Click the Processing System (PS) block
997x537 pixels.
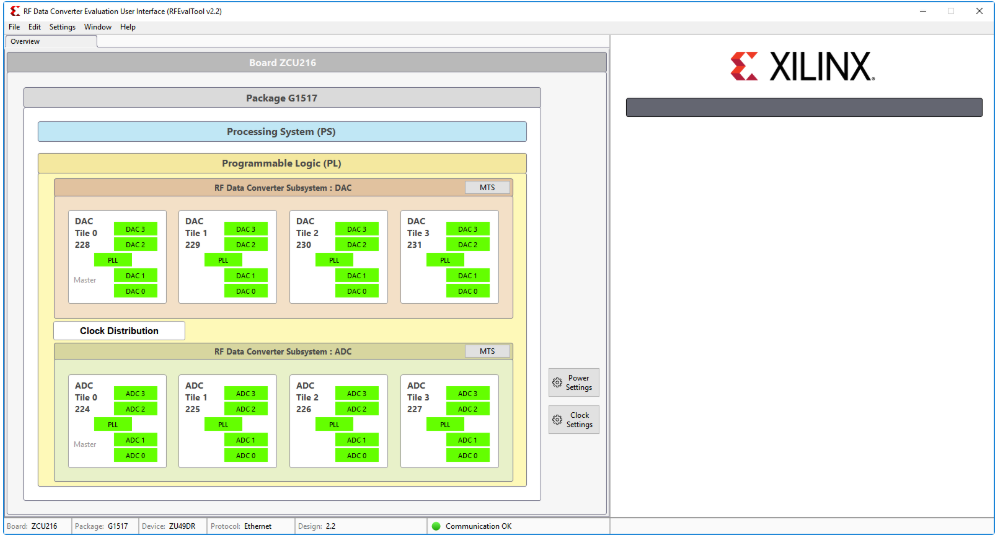pos(282,132)
